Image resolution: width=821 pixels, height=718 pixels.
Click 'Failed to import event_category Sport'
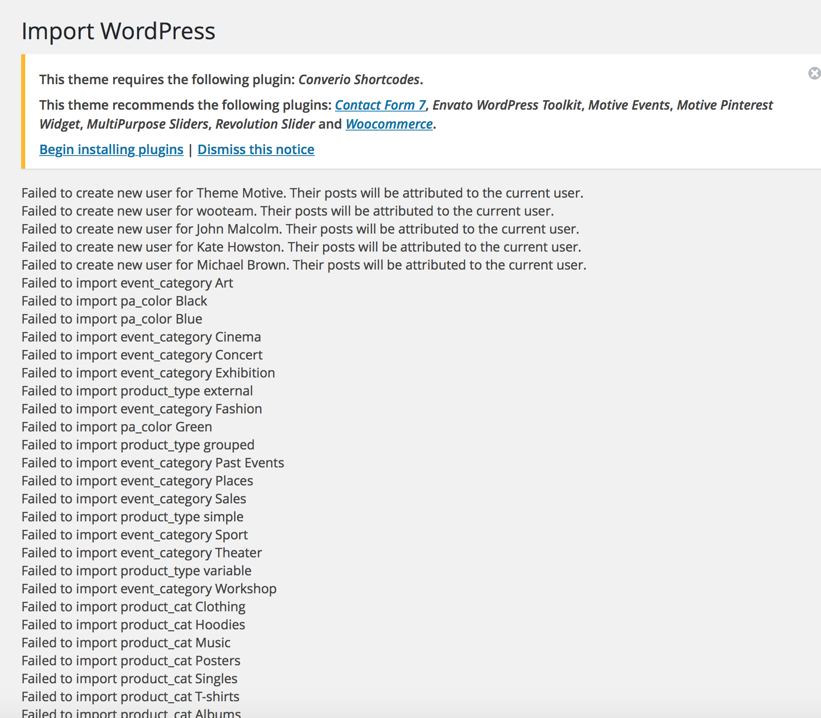point(135,535)
